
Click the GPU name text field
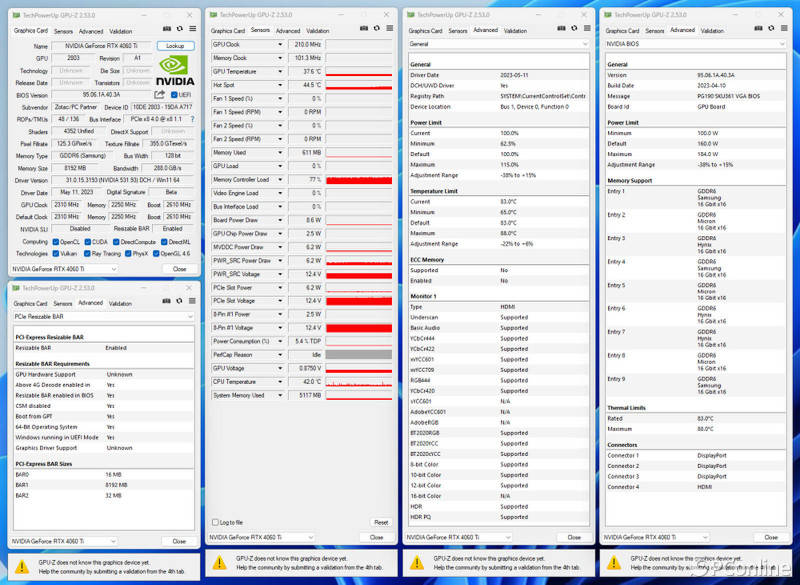(103, 46)
